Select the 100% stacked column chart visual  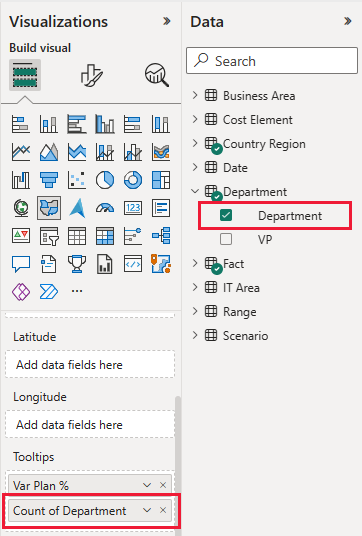tap(161, 124)
